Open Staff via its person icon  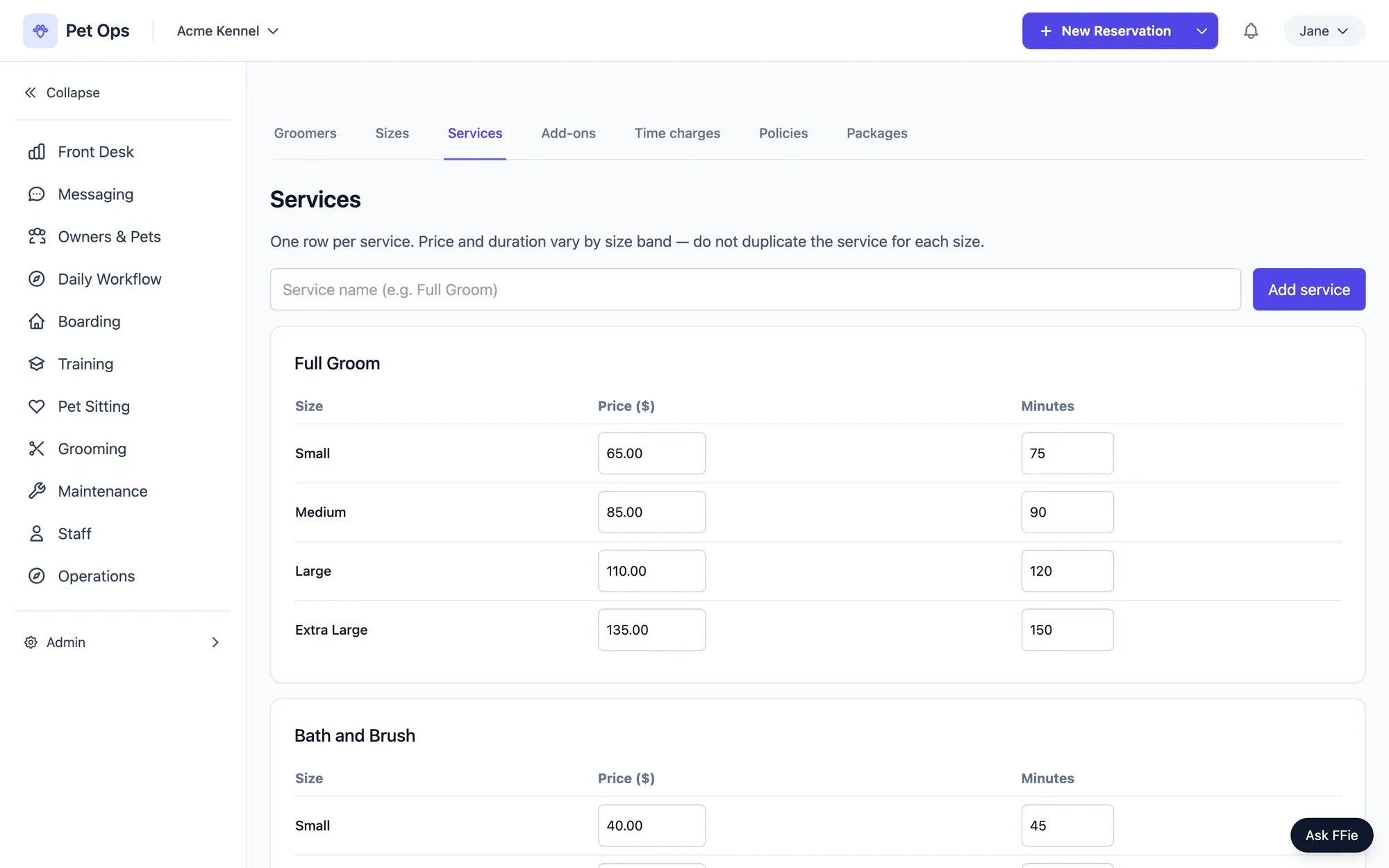pos(37,533)
